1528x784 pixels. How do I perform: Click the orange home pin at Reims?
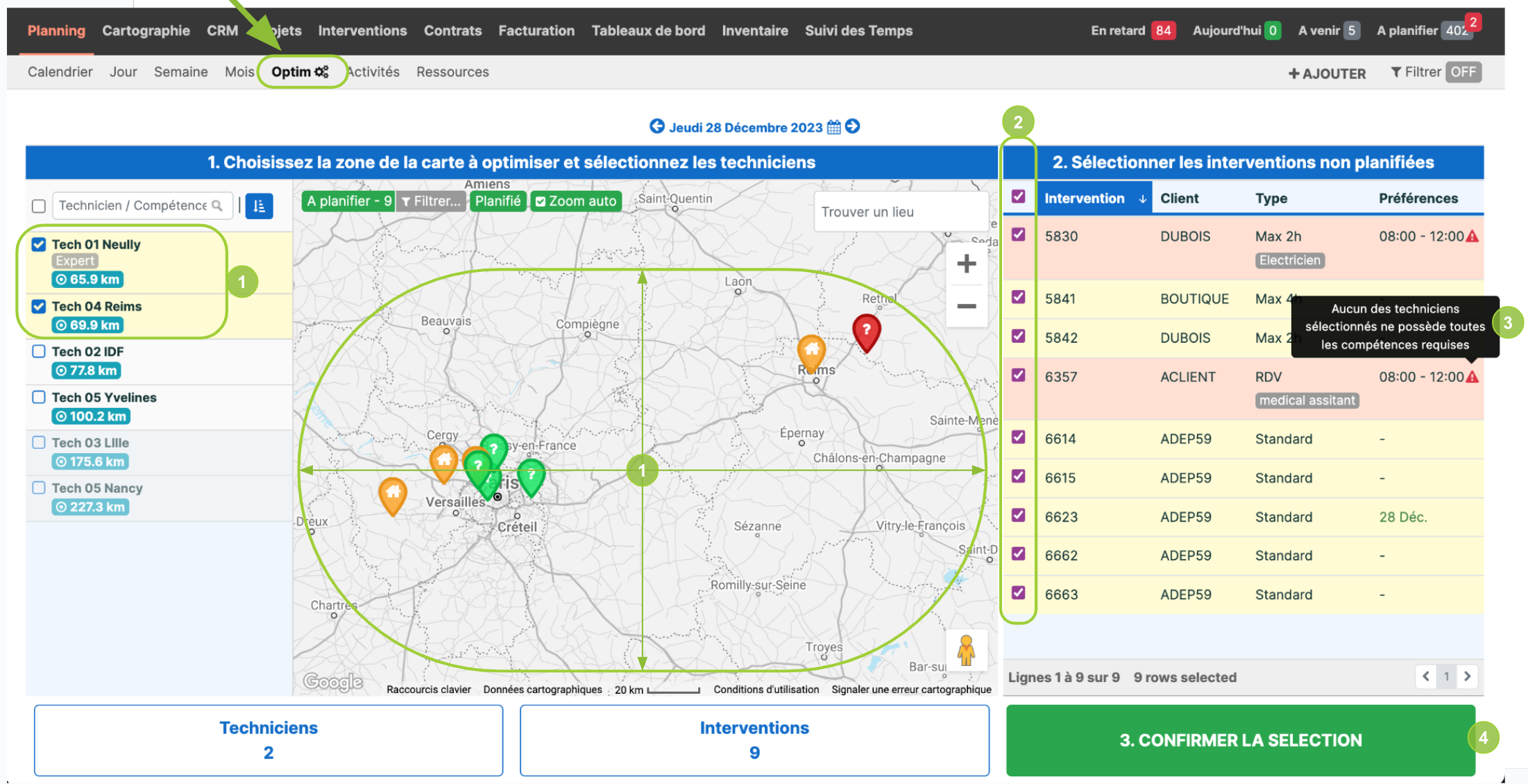pyautogui.click(x=811, y=352)
